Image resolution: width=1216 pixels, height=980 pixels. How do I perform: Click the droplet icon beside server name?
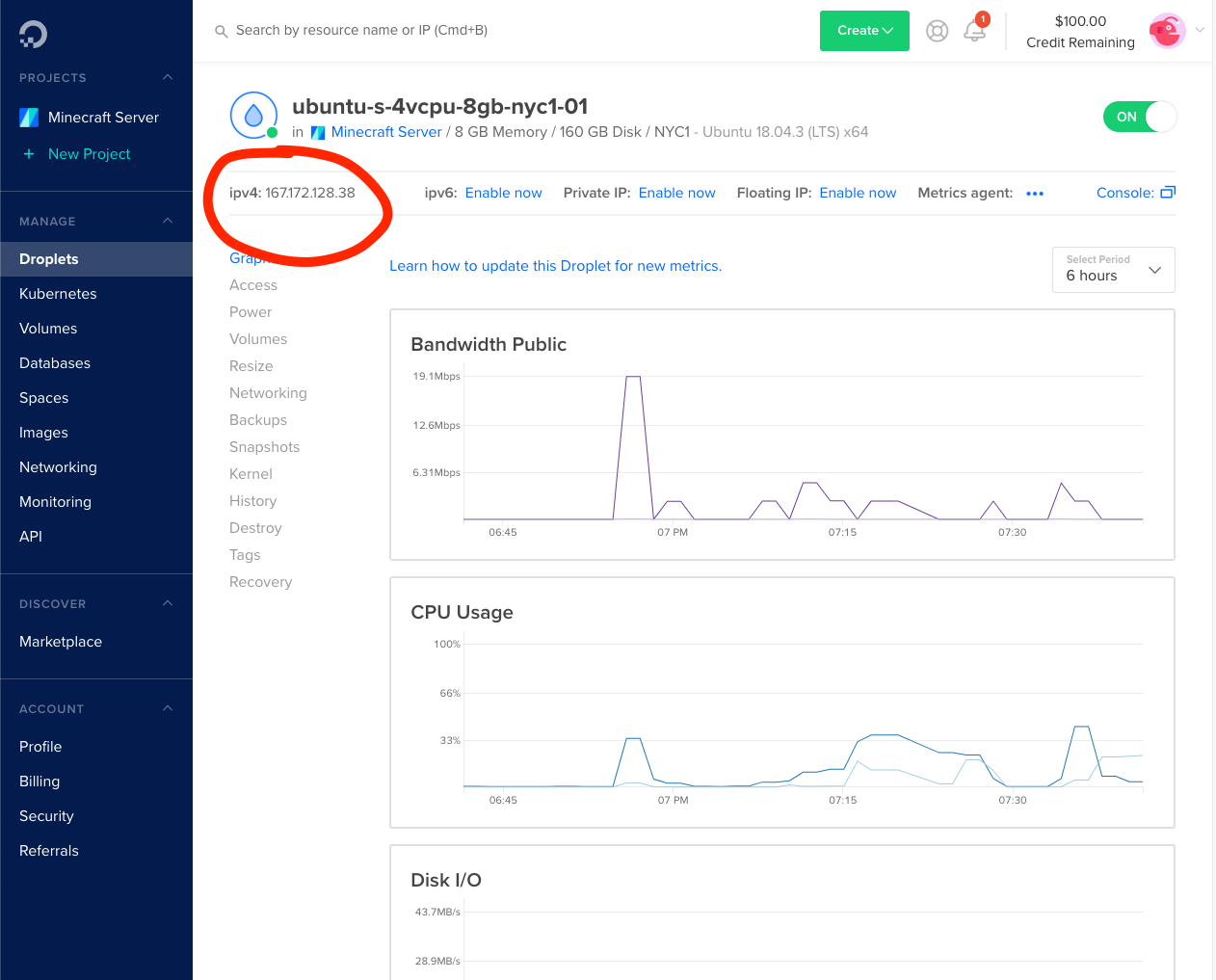[x=253, y=116]
